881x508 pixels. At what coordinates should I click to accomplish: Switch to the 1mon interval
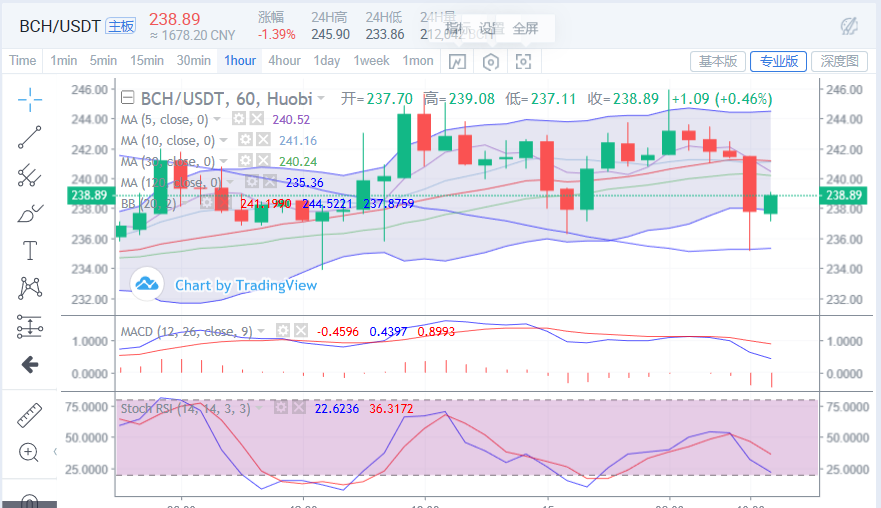coord(418,61)
